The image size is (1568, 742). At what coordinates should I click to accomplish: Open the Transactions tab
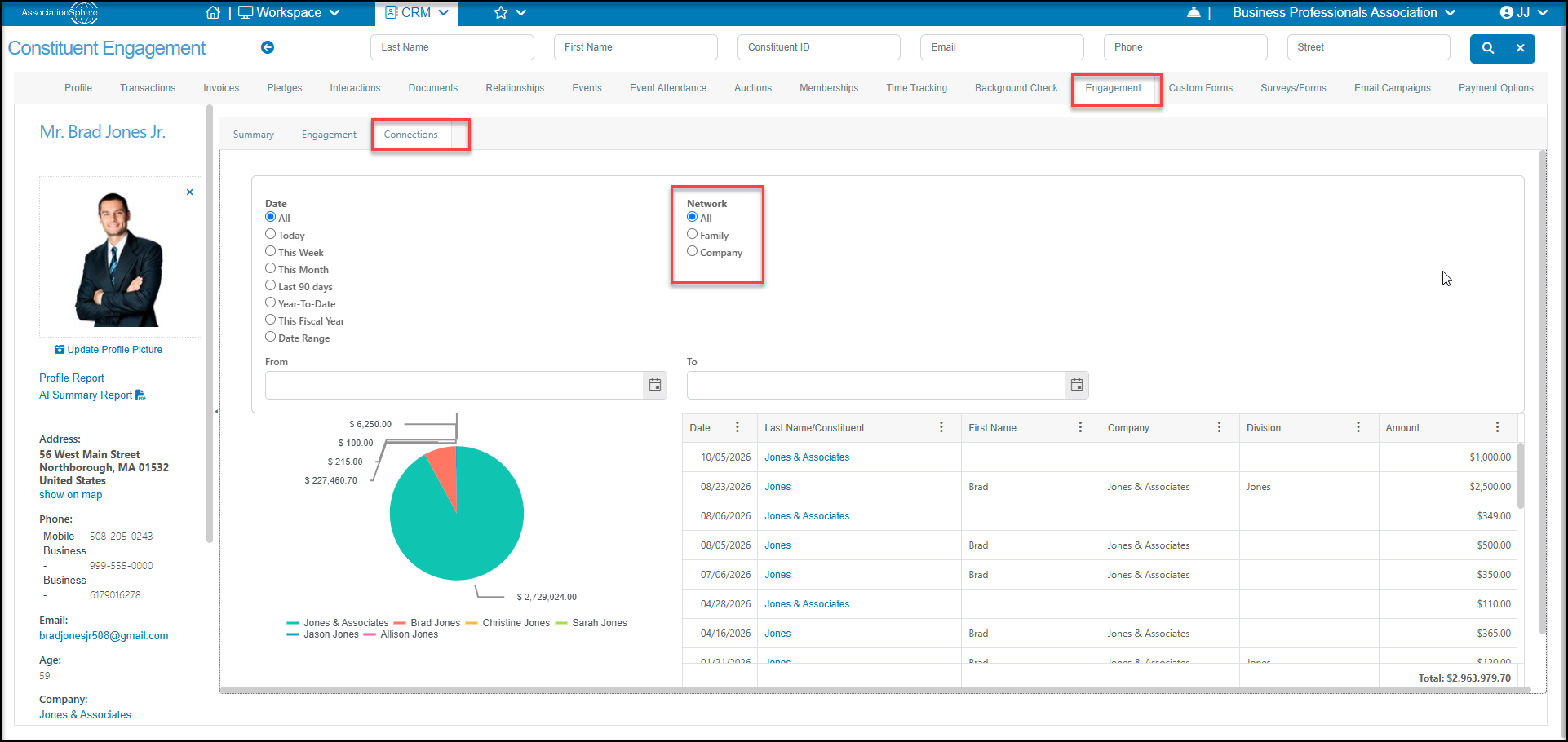pyautogui.click(x=148, y=88)
